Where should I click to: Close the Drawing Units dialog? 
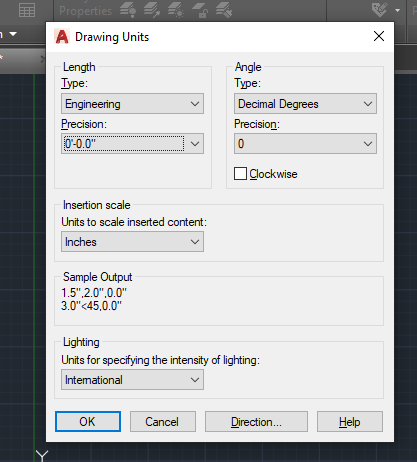(x=379, y=36)
